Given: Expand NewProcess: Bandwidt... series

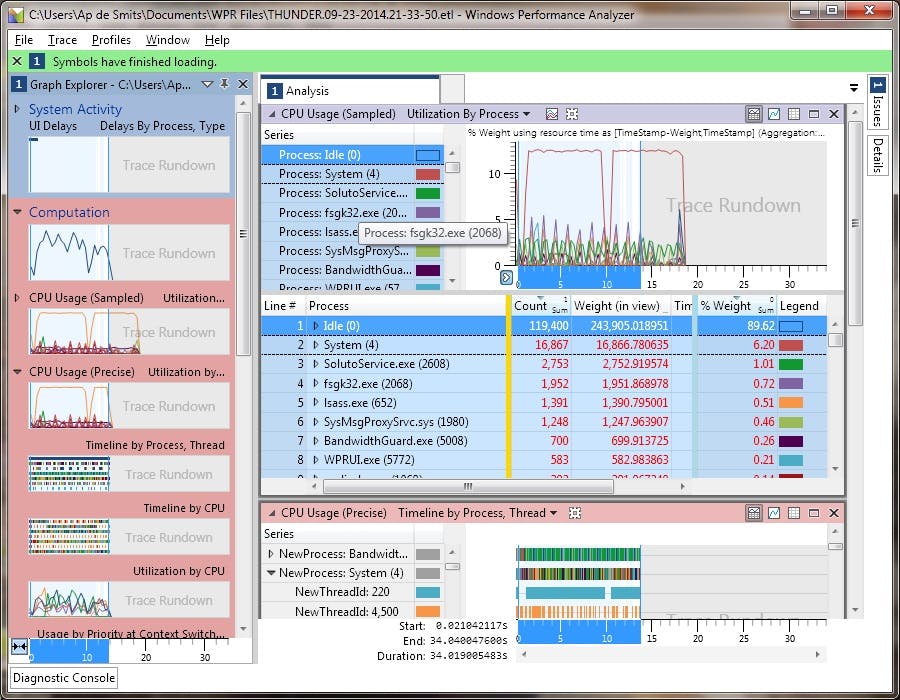Looking at the screenshot, I should click(270, 554).
